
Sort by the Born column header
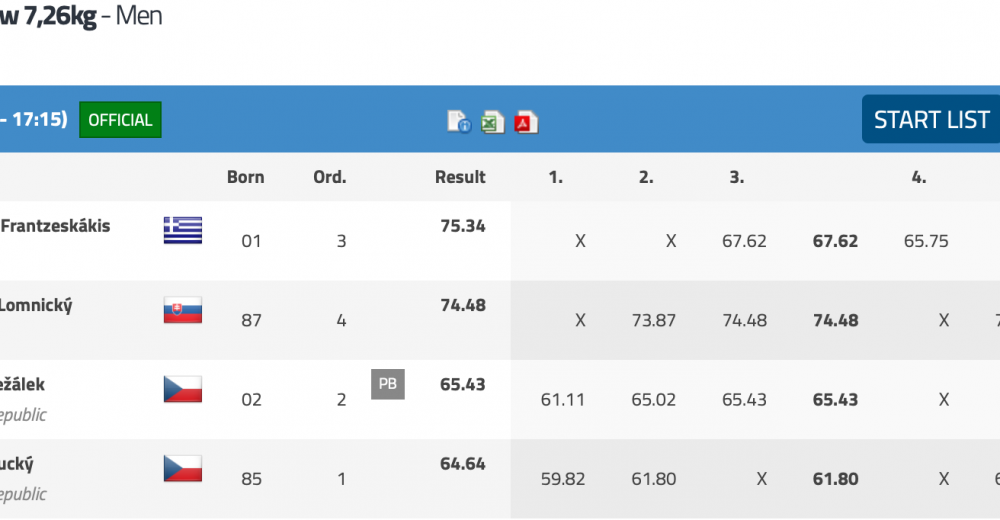click(246, 177)
